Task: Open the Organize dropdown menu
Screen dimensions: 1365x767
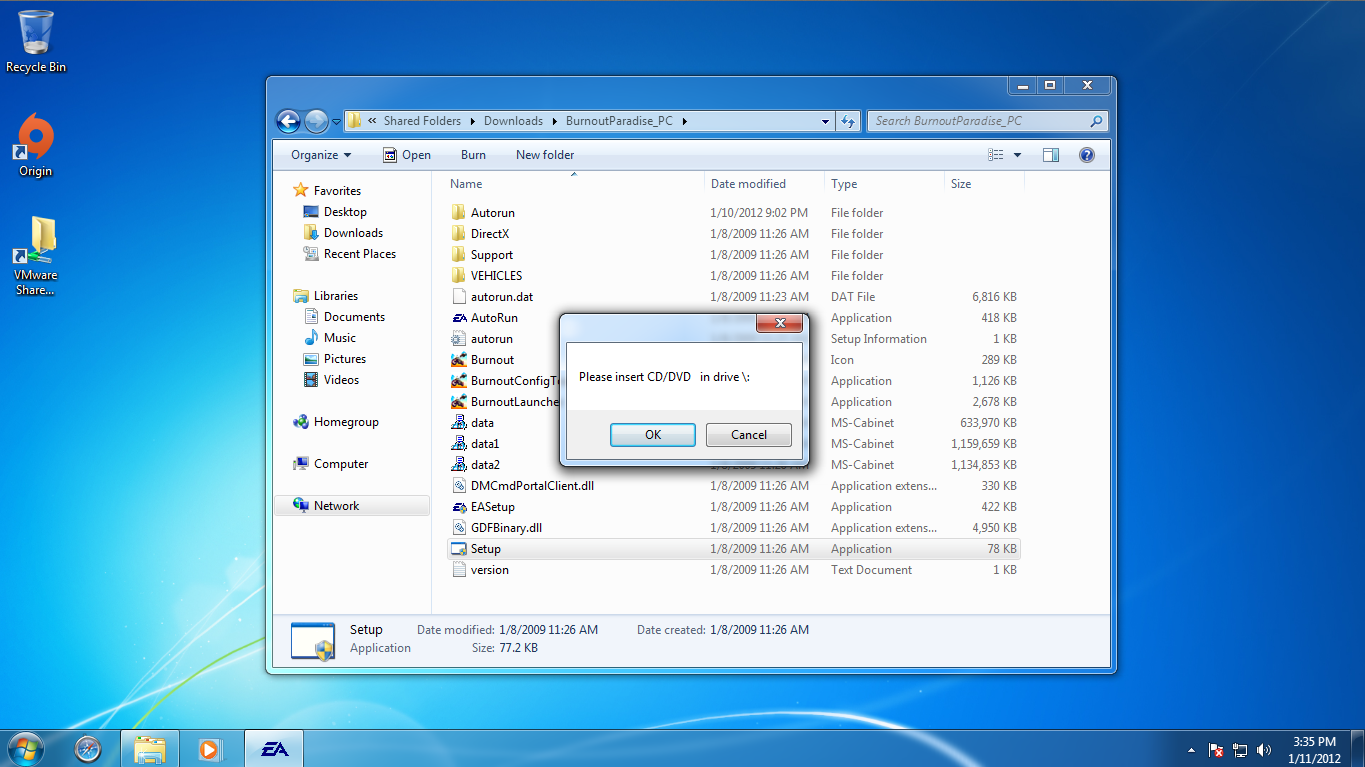Action: pos(321,155)
